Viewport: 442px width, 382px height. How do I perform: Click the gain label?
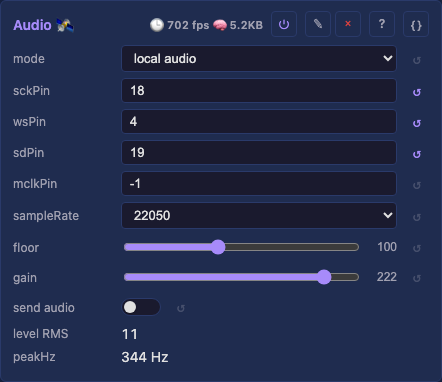point(25,278)
